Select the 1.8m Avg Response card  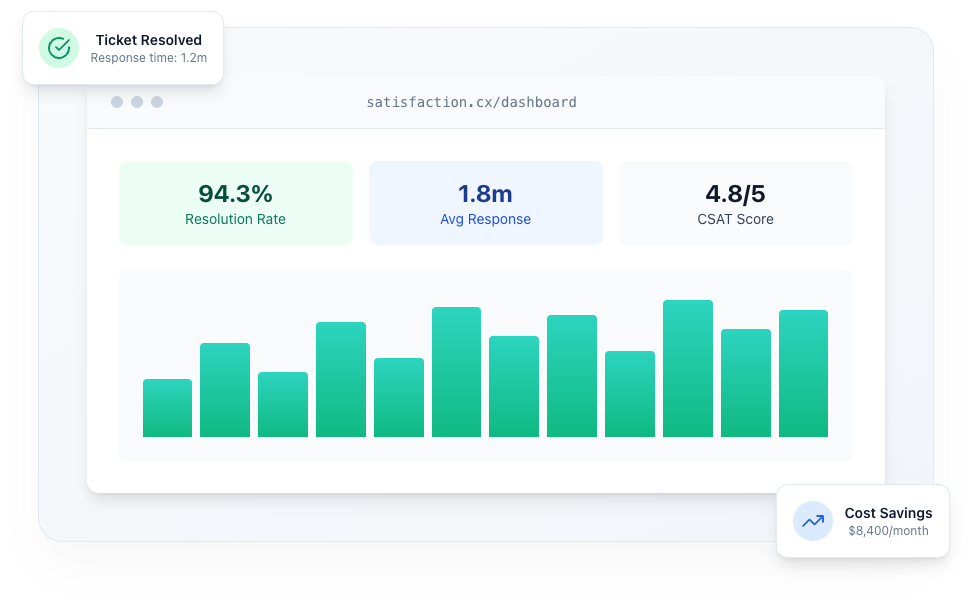click(486, 203)
